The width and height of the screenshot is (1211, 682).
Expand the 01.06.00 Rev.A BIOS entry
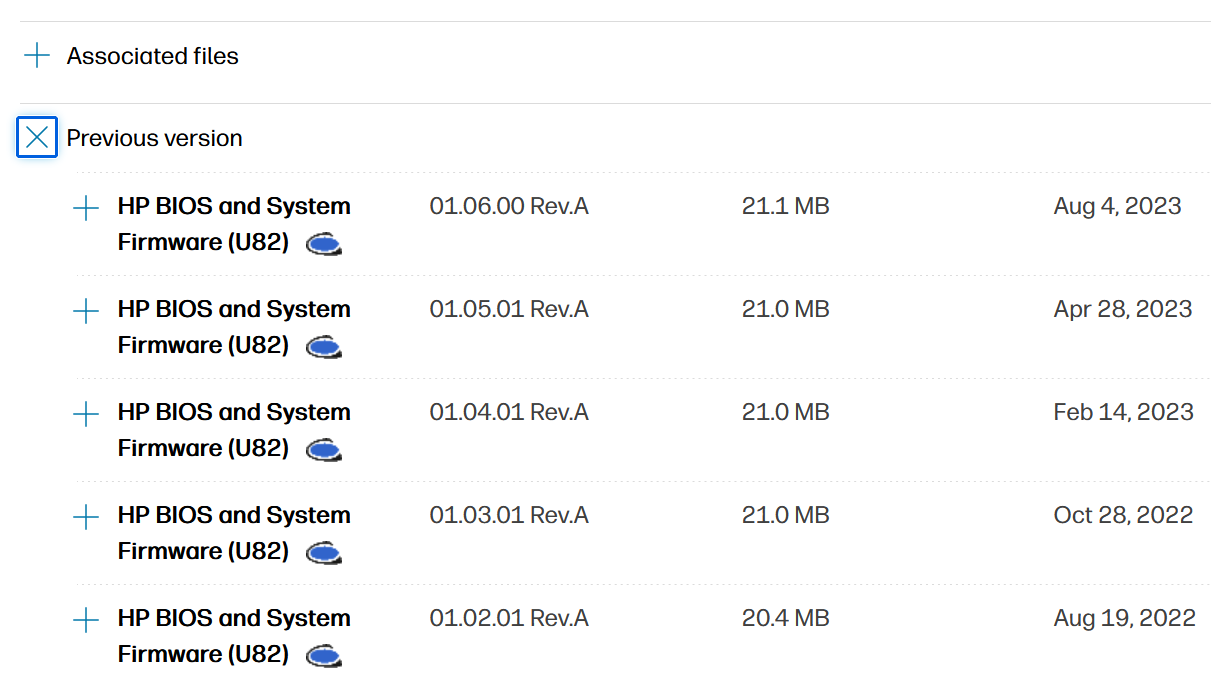pyautogui.click(x=87, y=208)
